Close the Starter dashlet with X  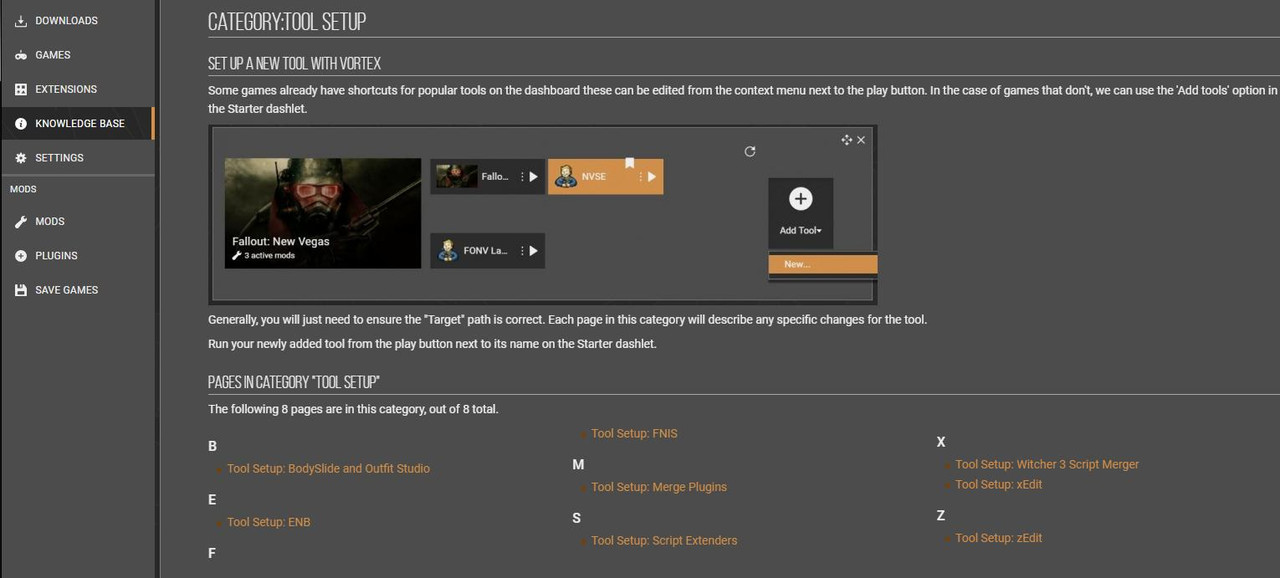click(x=861, y=140)
